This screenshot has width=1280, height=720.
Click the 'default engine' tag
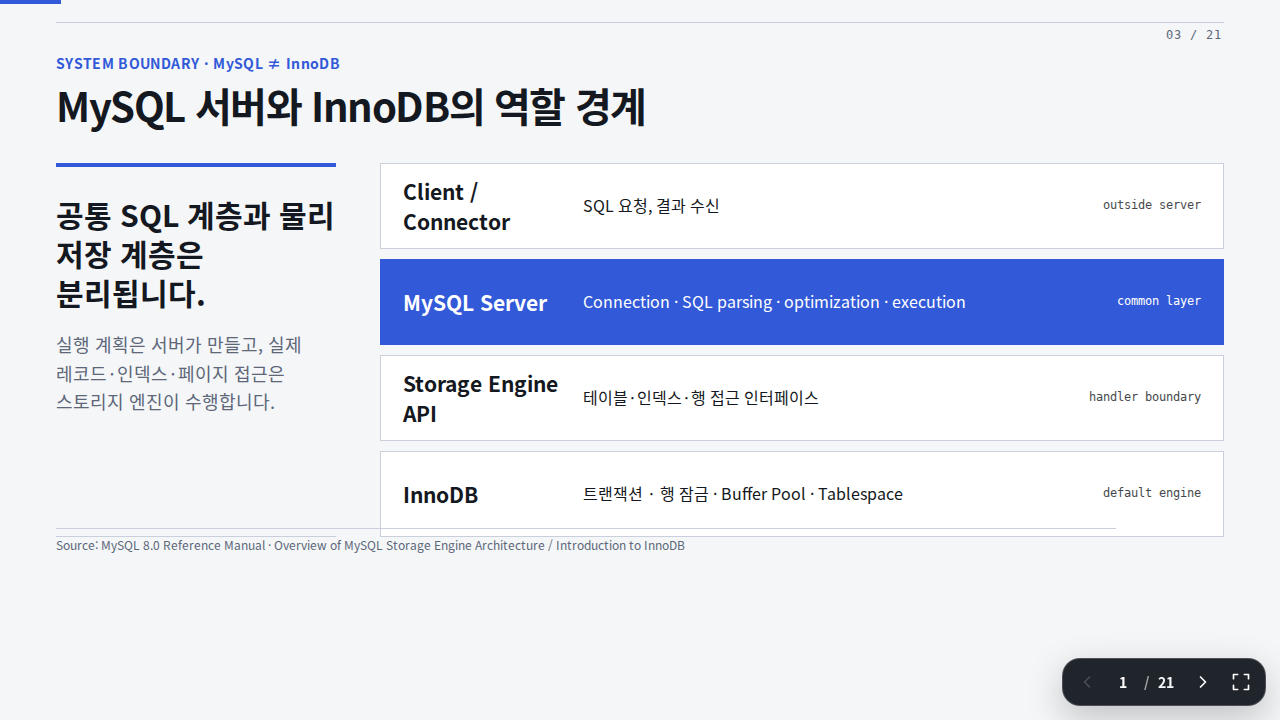click(x=1152, y=493)
